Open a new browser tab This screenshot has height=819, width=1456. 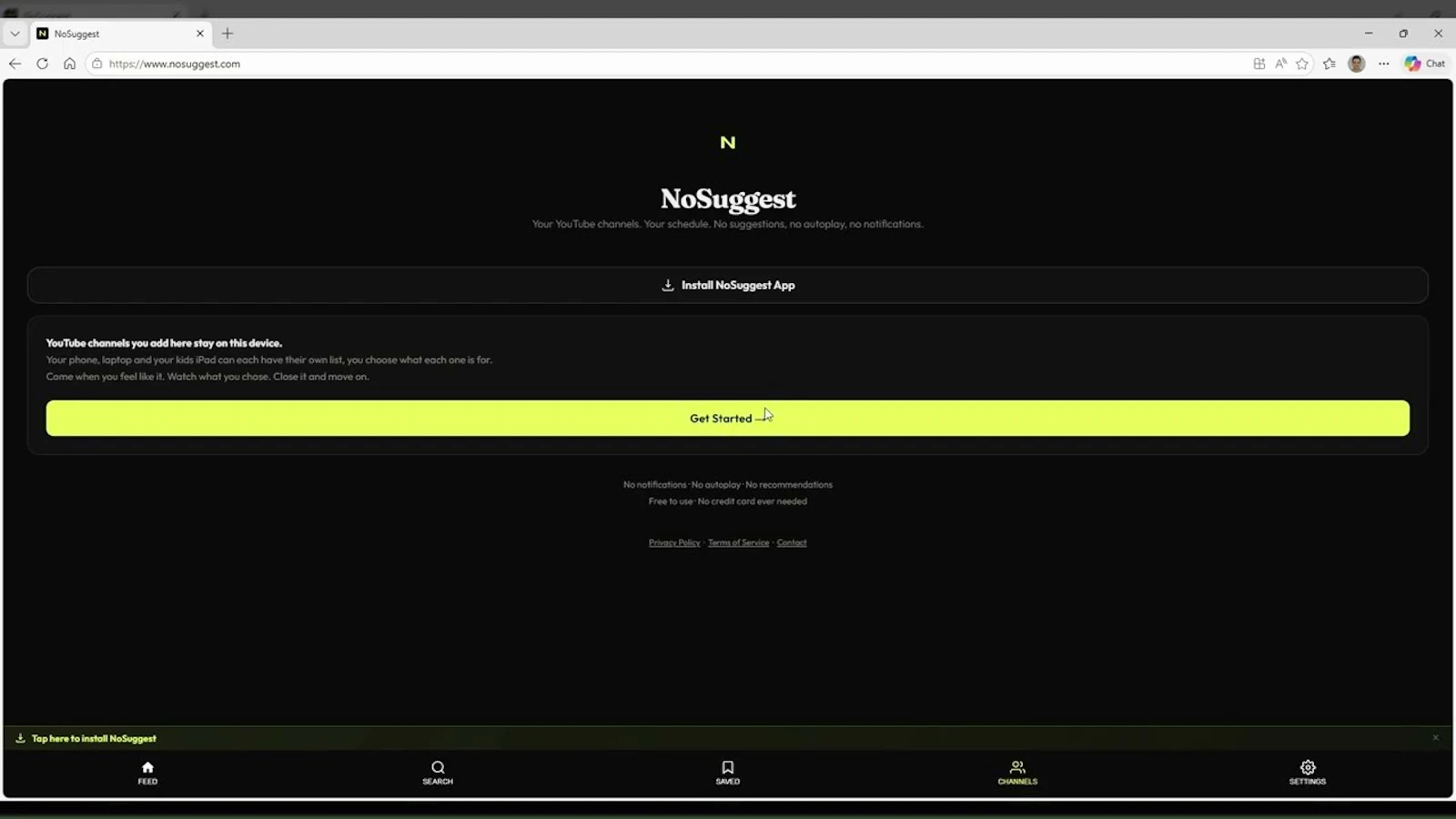click(227, 34)
